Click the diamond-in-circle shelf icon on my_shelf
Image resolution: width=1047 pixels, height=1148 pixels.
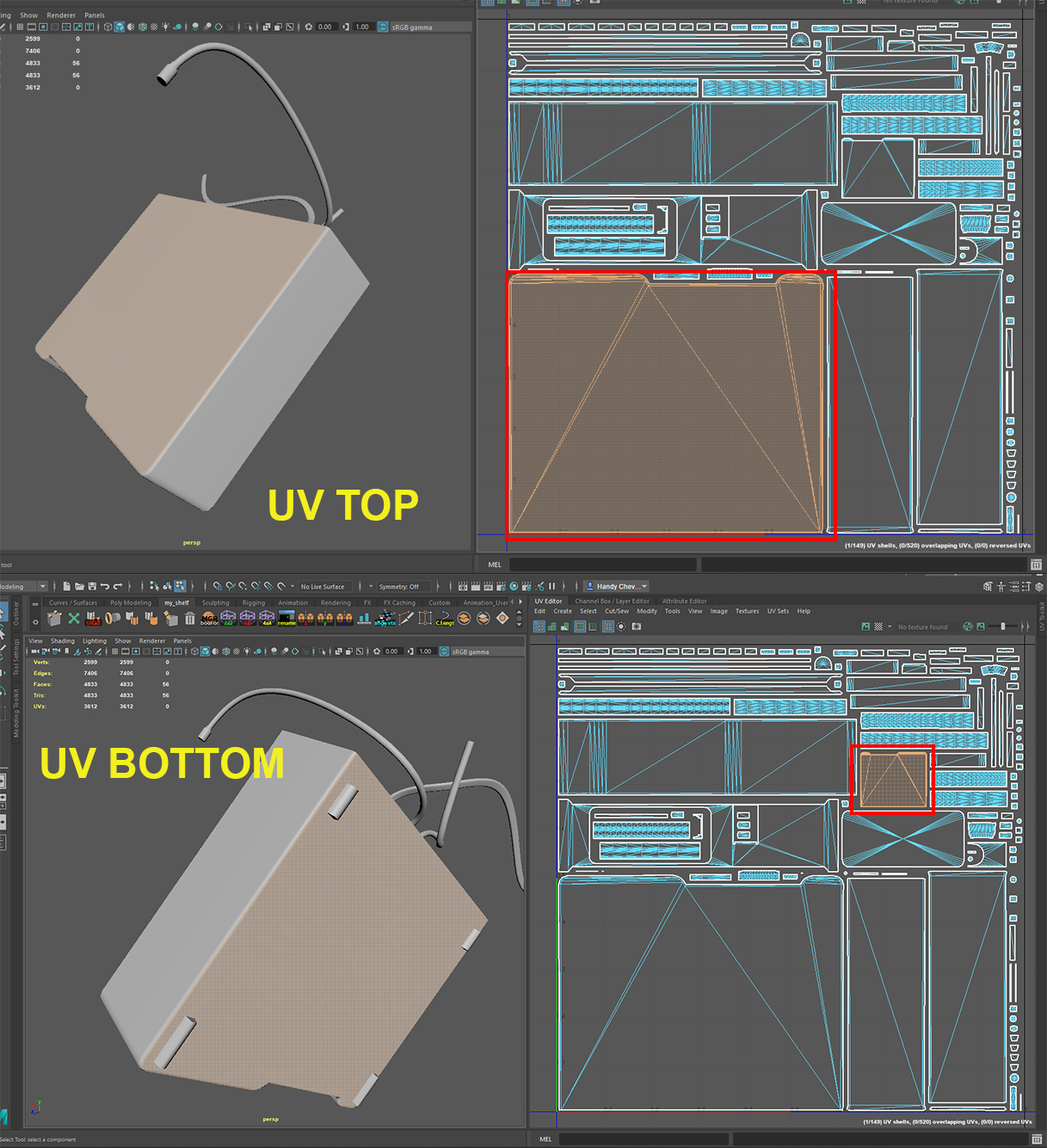pyautogui.click(x=502, y=618)
